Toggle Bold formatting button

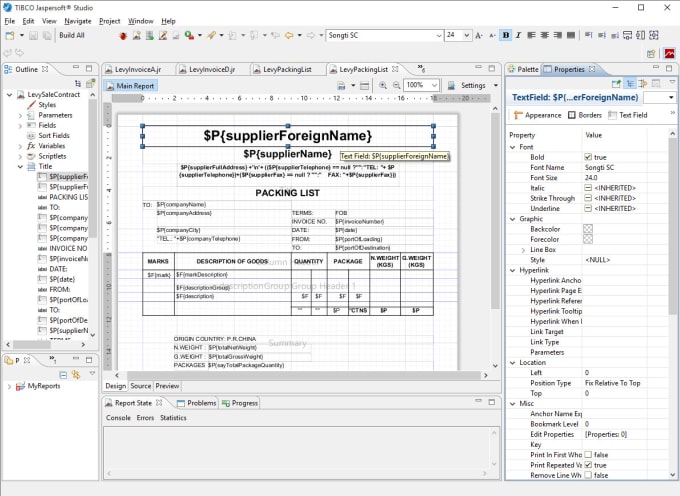506,35
